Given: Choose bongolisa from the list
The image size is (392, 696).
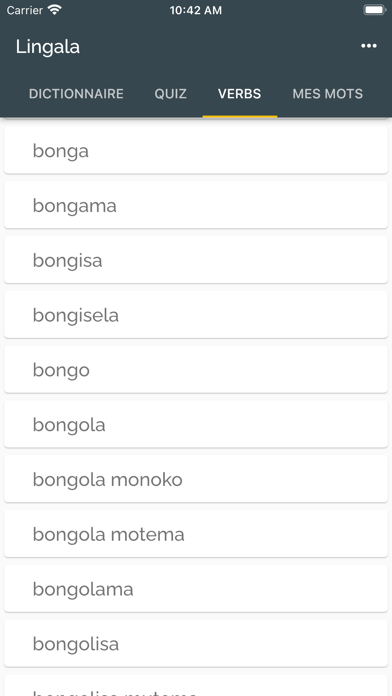Looking at the screenshot, I should point(196,644).
